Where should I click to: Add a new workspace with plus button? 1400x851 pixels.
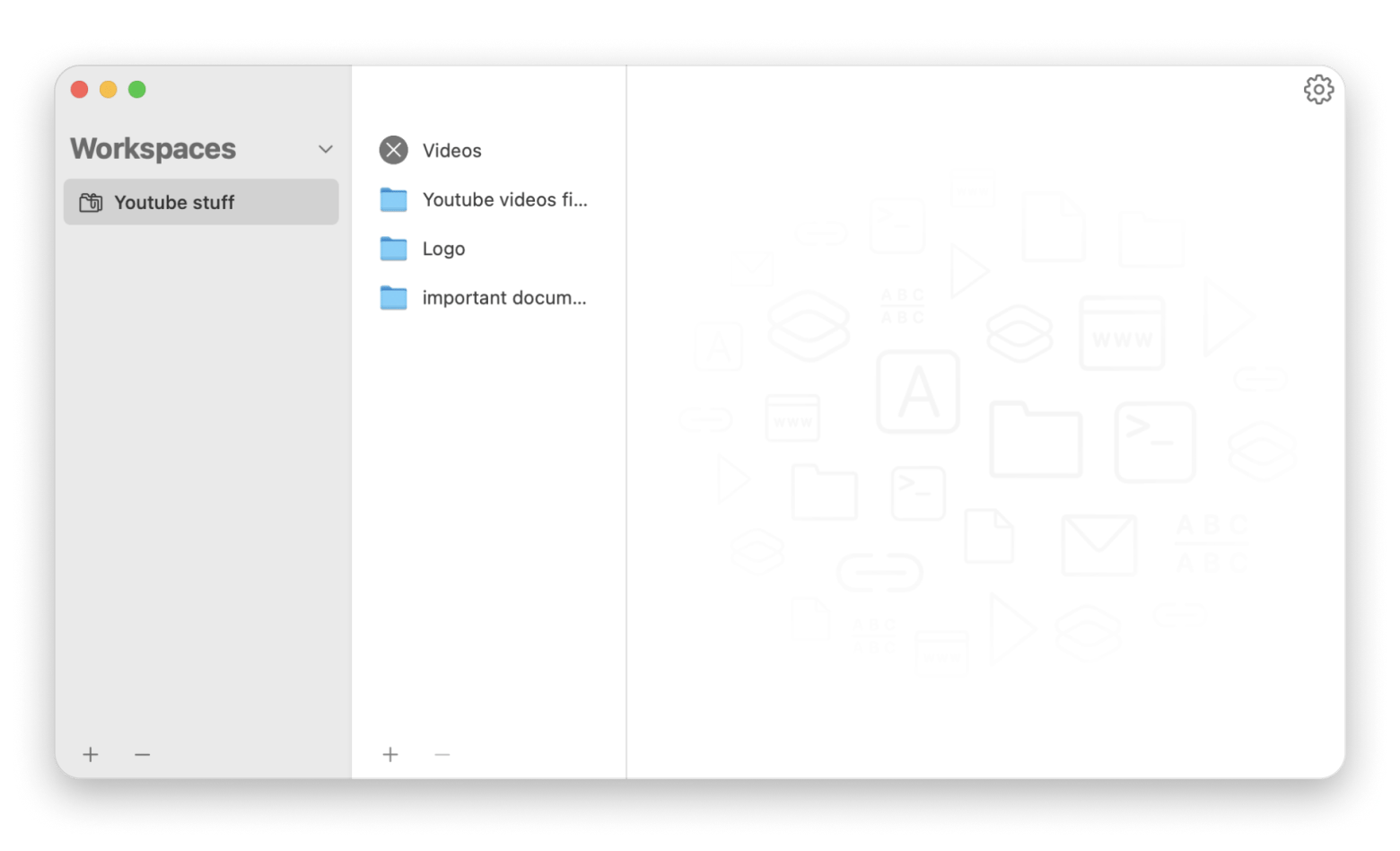point(91,755)
